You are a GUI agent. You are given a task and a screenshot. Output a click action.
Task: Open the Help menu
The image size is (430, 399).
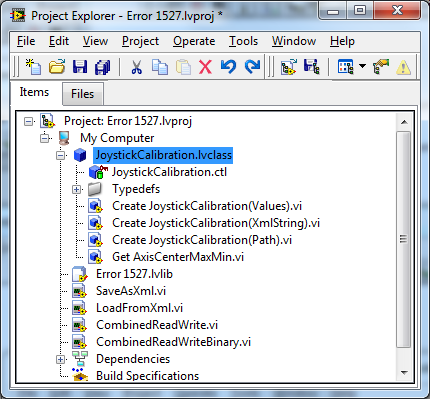point(342,41)
